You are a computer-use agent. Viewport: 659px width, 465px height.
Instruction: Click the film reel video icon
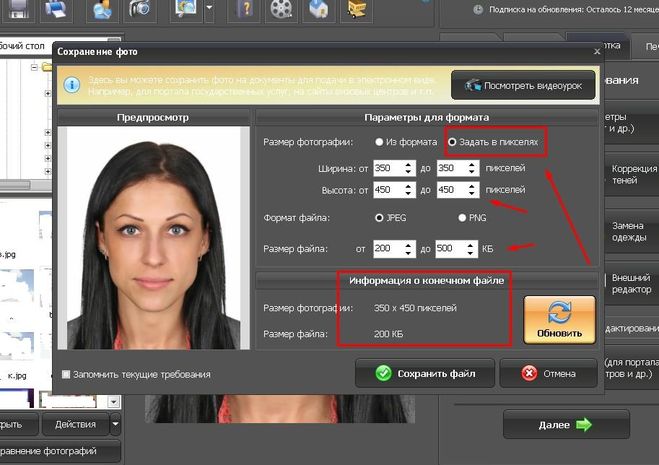click(283, 10)
